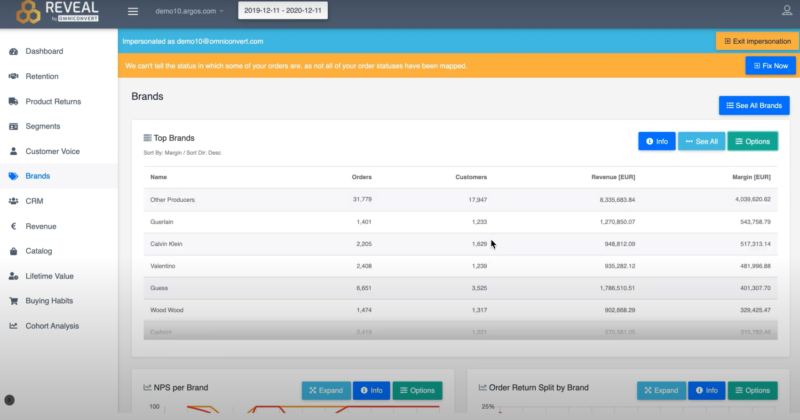Click Calvin Klein orders value 2,205

364,244
